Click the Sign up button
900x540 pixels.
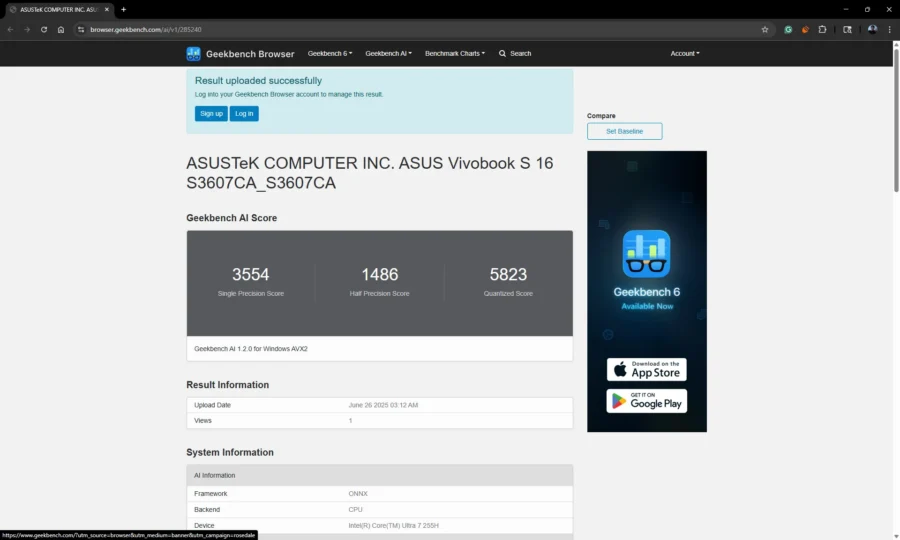click(x=211, y=114)
